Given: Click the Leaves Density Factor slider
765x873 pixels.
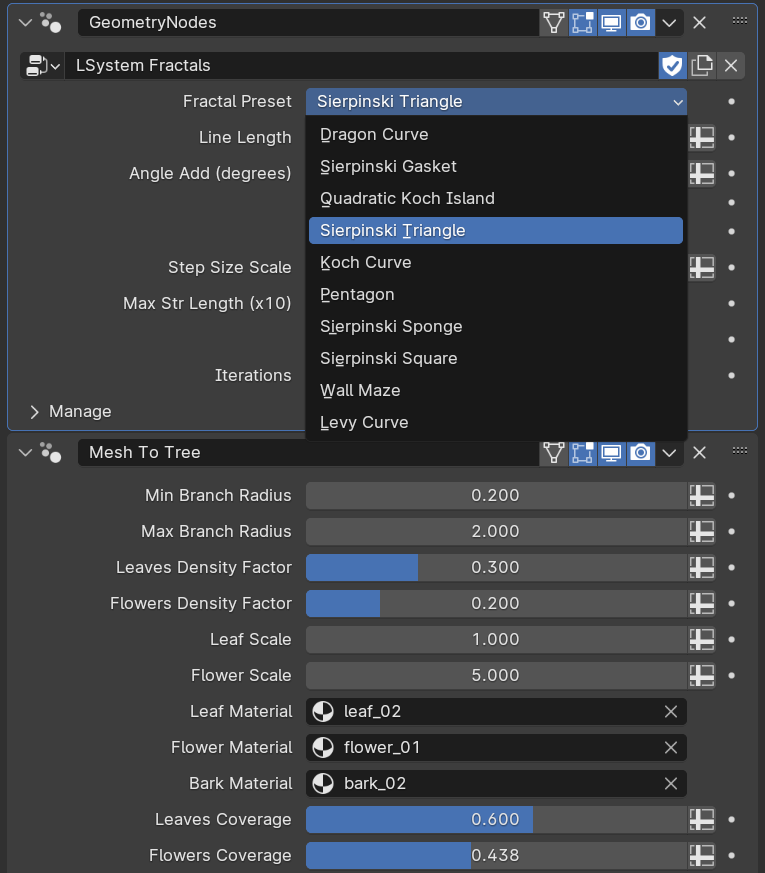Looking at the screenshot, I should pos(496,568).
